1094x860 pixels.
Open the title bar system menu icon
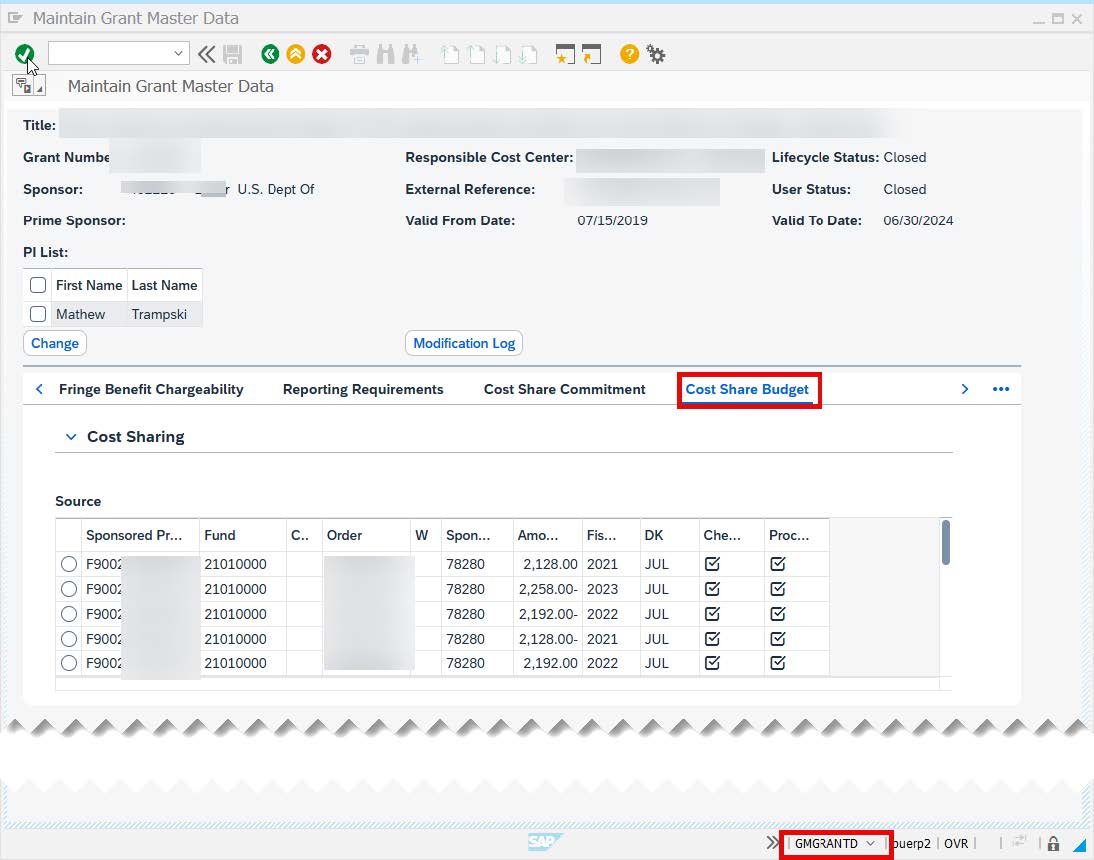[x=15, y=18]
